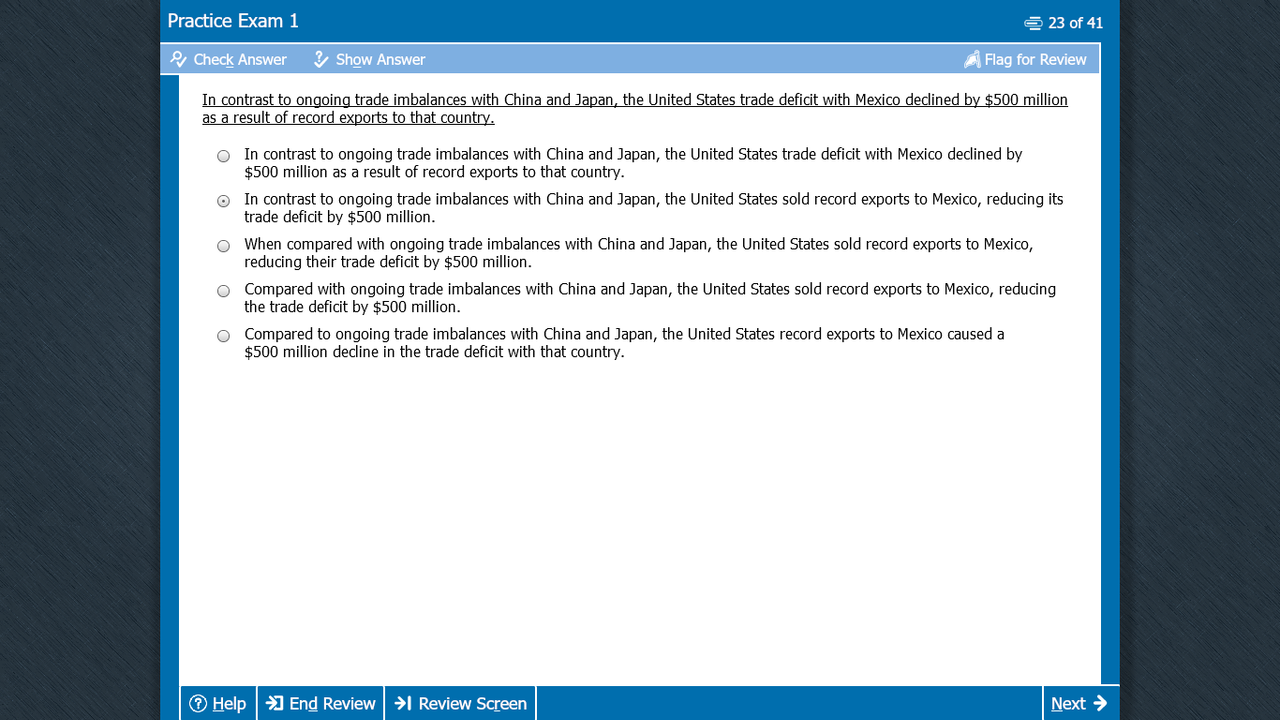Click the '23 of 41' counter text

tap(1075, 23)
